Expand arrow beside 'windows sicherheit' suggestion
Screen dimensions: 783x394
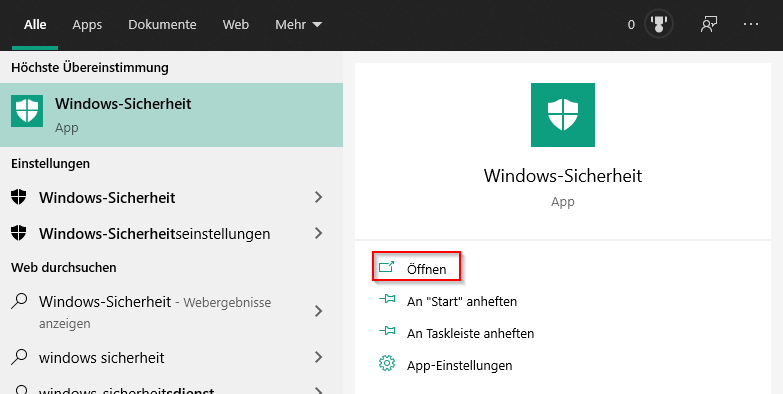[319, 357]
